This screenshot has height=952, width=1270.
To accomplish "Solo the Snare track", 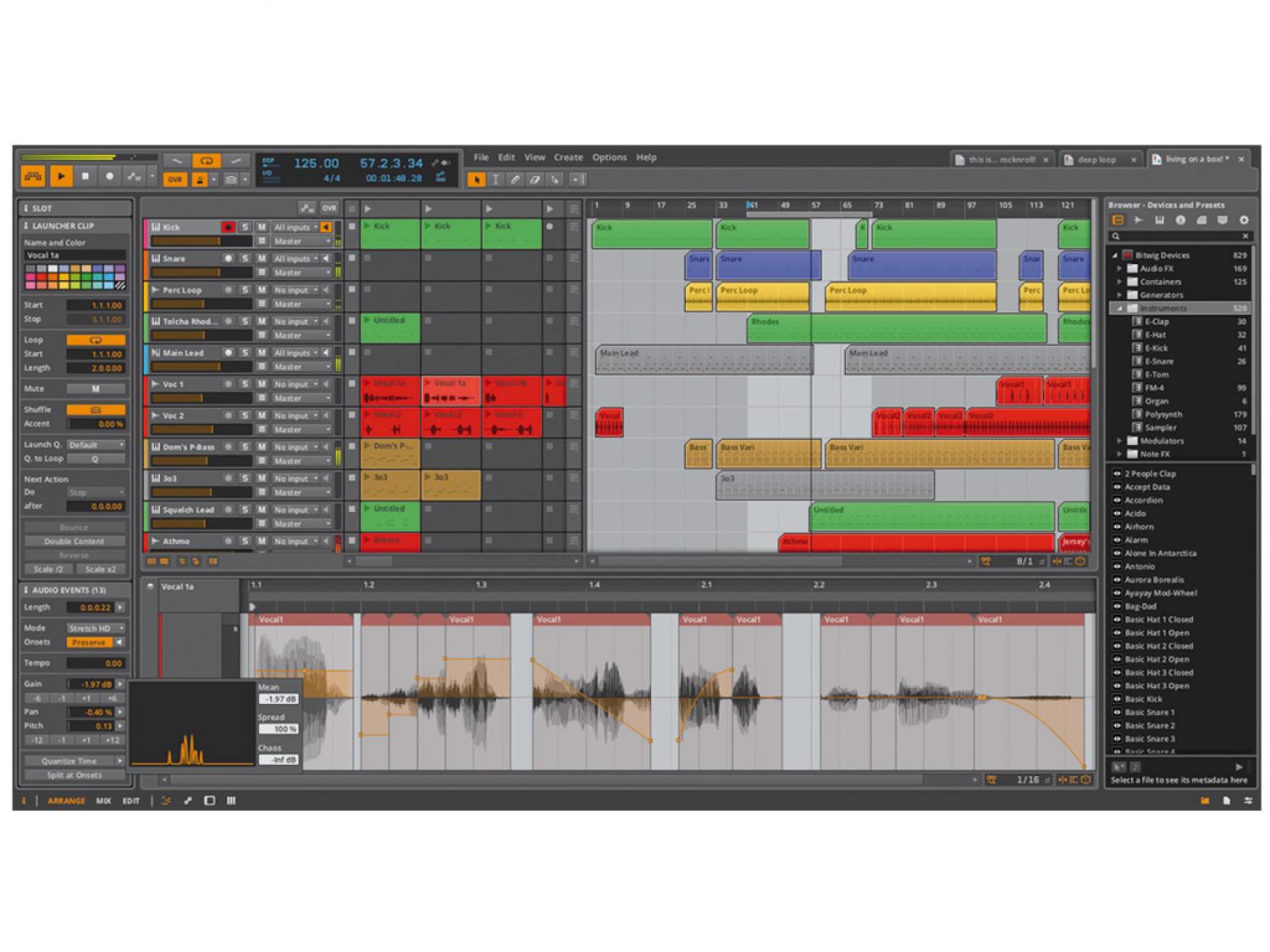I will (x=245, y=259).
